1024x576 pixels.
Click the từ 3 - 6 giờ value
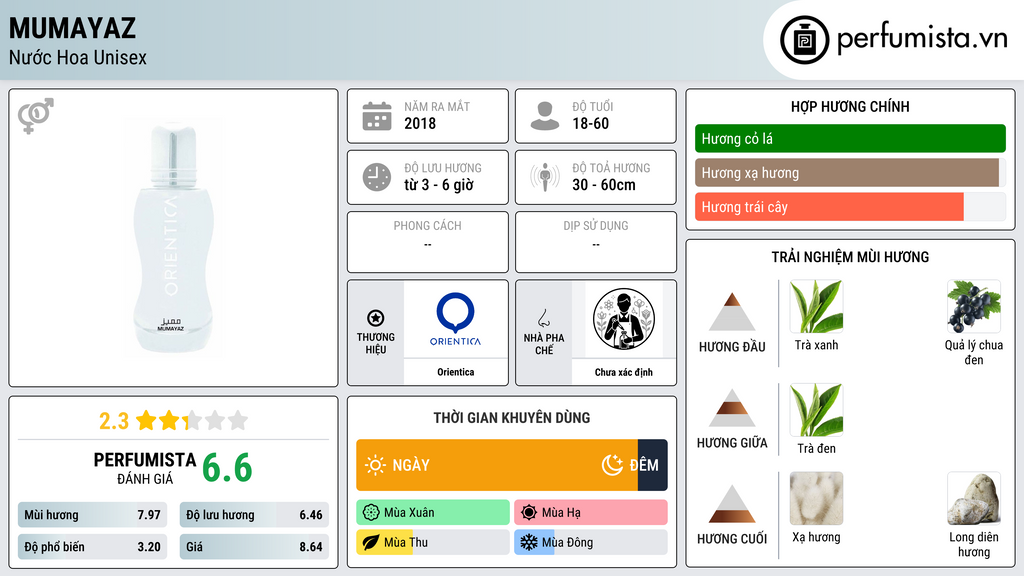pos(439,185)
